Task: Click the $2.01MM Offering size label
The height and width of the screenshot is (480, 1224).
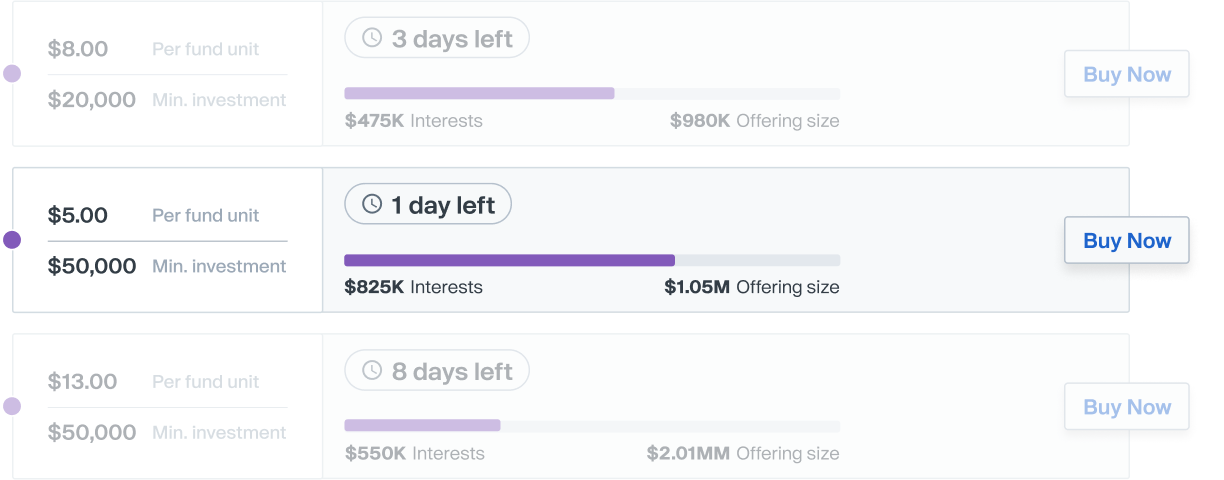Action: tap(742, 453)
